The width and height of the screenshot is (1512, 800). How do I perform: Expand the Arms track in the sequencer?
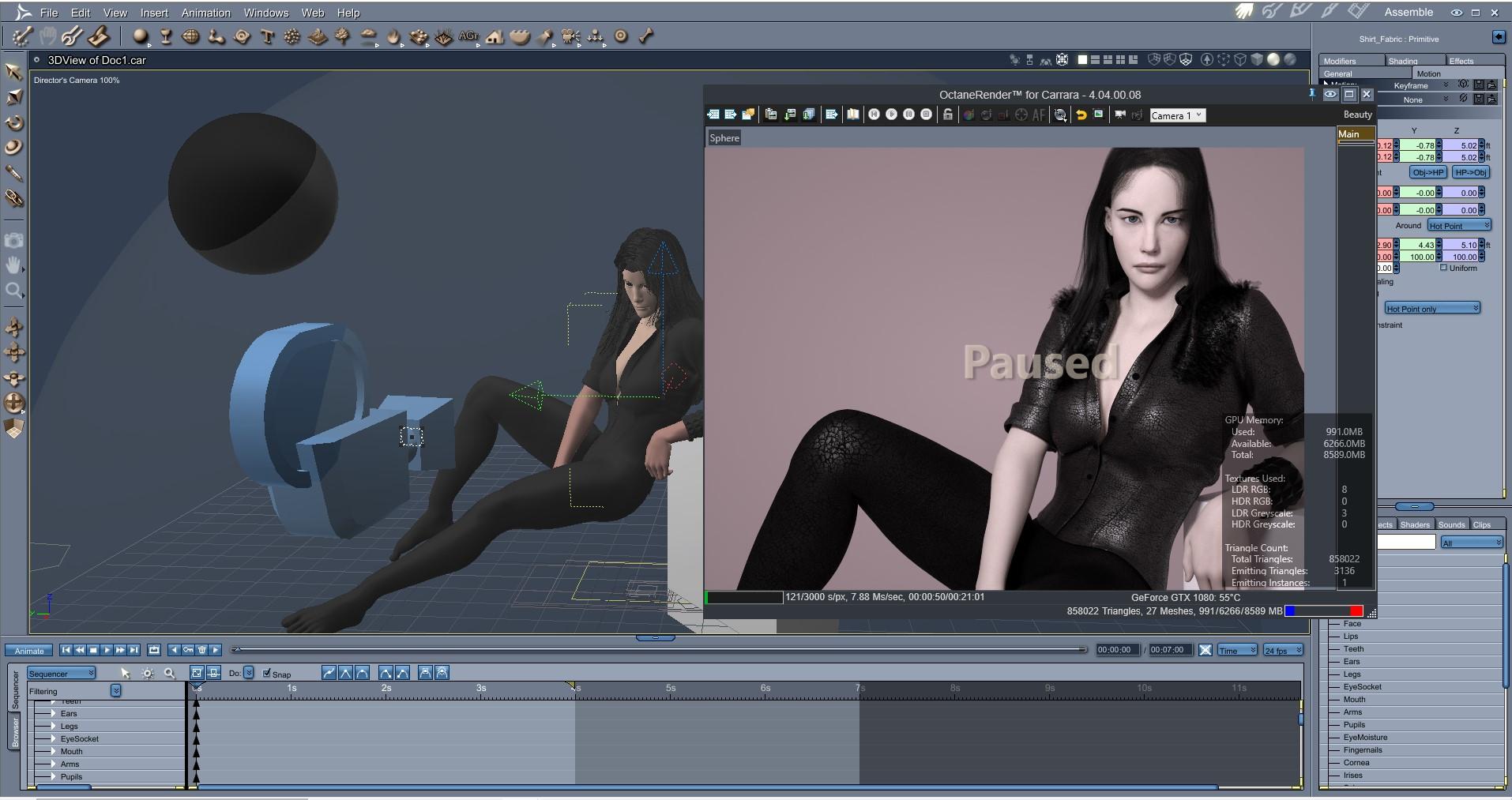pyautogui.click(x=53, y=764)
